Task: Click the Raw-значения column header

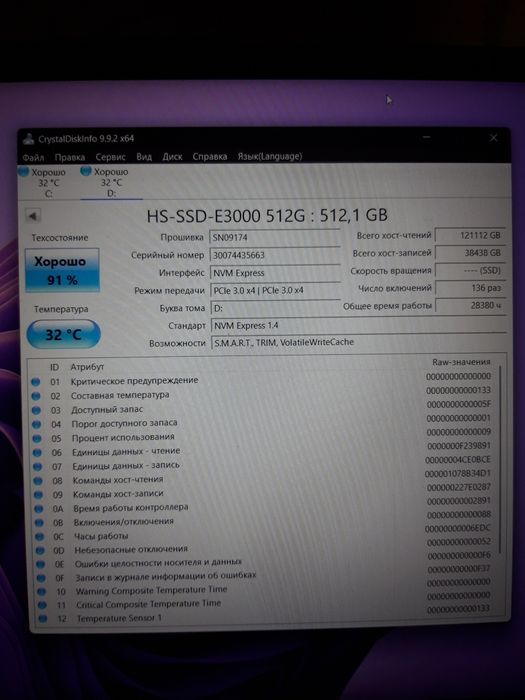Action: coord(461,362)
